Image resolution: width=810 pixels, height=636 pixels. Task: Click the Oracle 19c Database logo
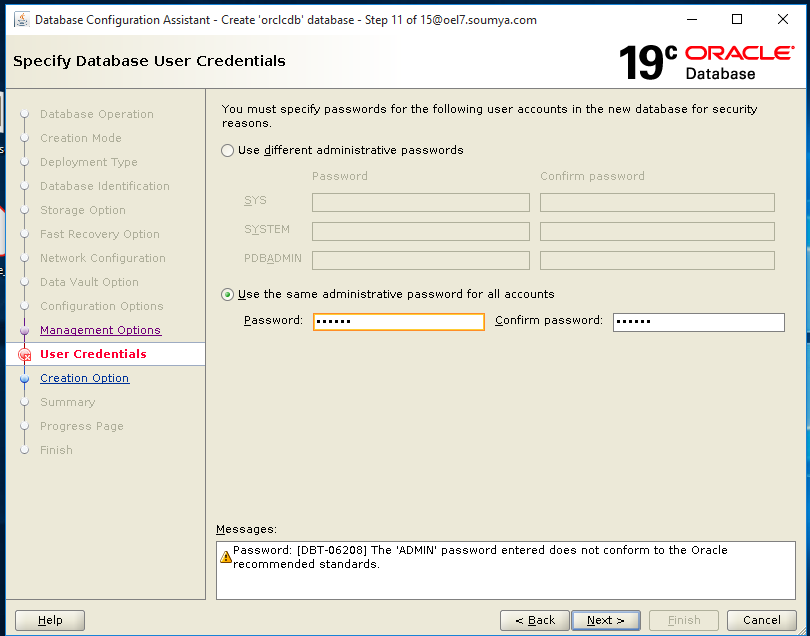tap(706, 63)
